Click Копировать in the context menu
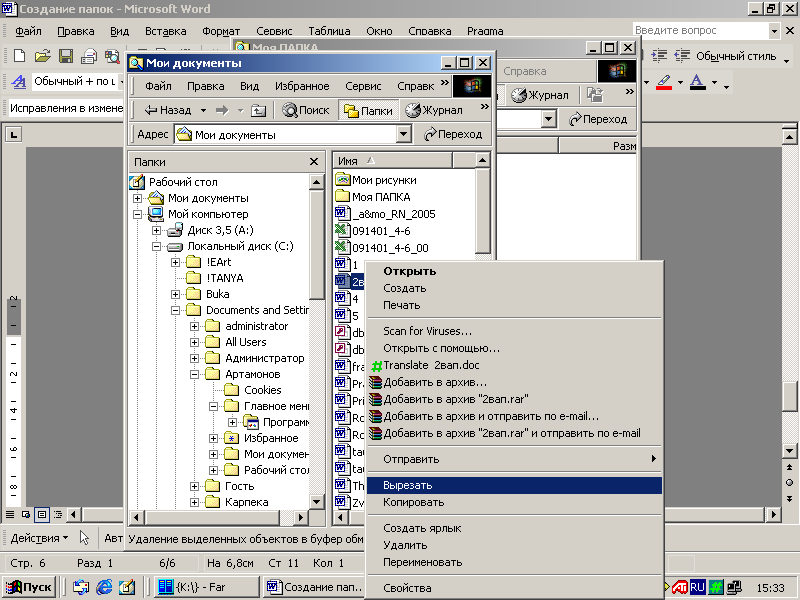The image size is (800, 600). click(514, 502)
